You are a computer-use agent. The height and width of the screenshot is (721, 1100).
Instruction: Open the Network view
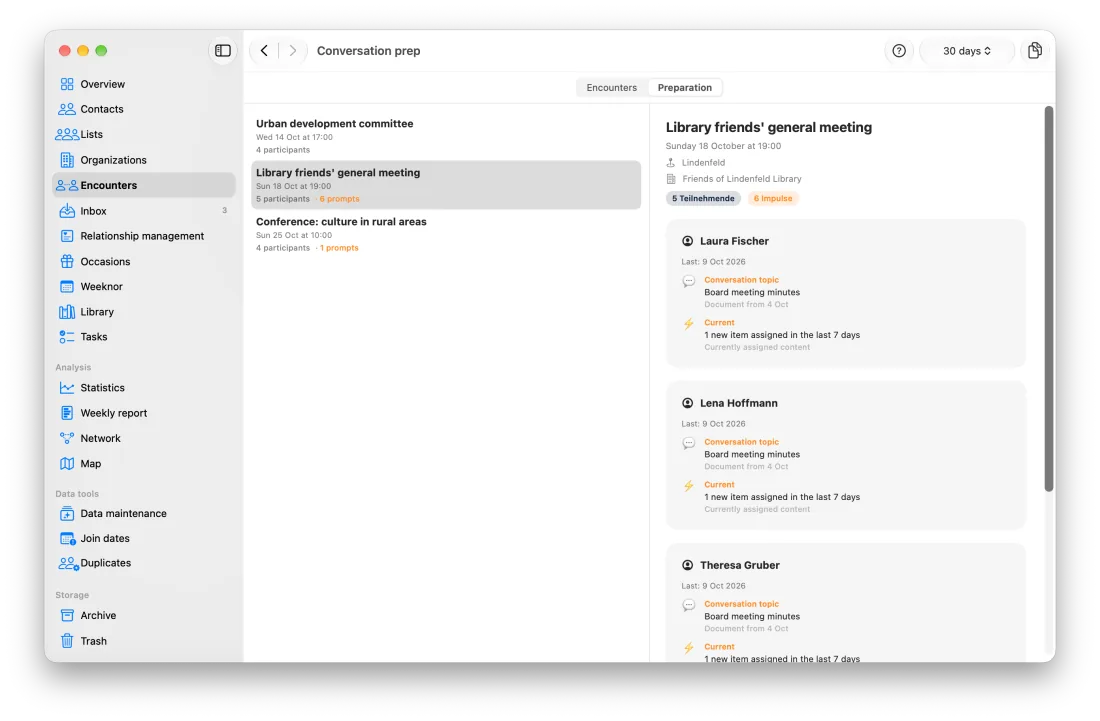(144, 438)
